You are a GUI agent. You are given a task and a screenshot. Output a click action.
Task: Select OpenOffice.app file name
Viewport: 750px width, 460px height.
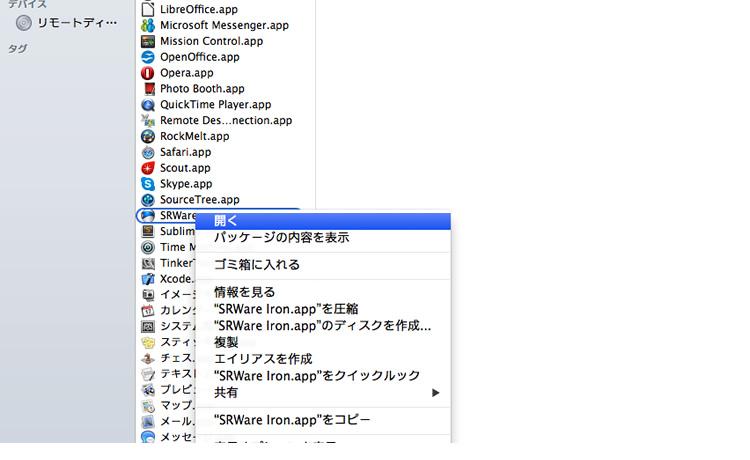point(199,57)
